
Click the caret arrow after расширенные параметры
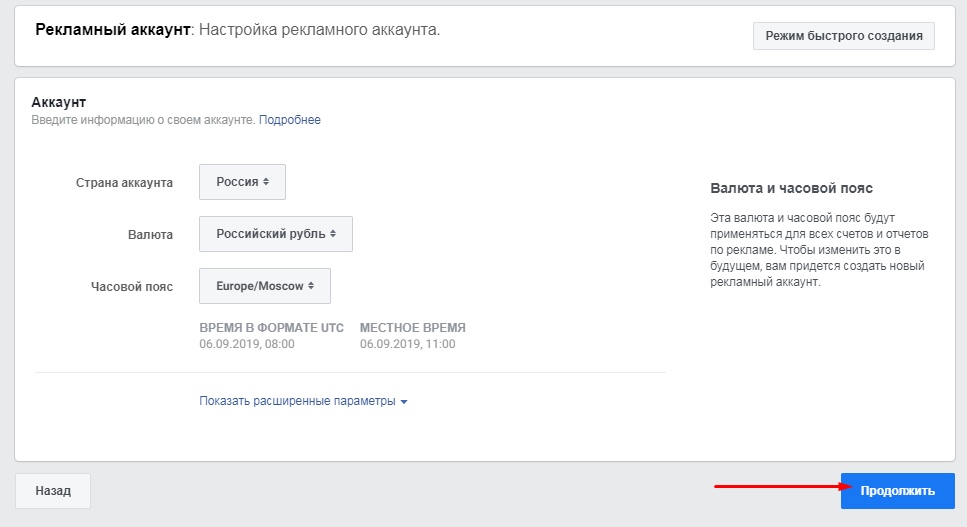click(x=404, y=402)
